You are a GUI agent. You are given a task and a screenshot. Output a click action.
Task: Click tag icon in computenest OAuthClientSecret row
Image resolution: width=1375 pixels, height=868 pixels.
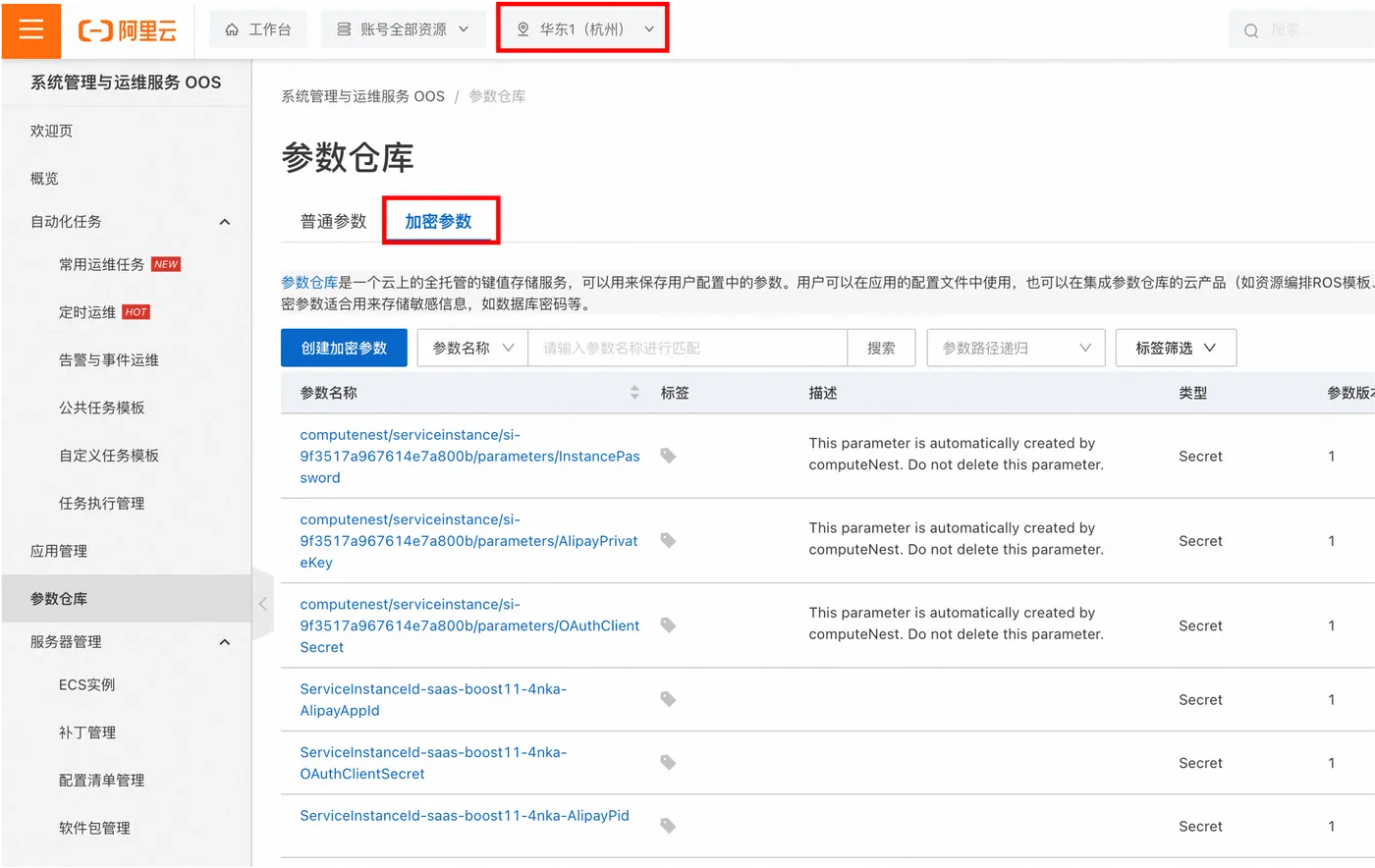668,624
